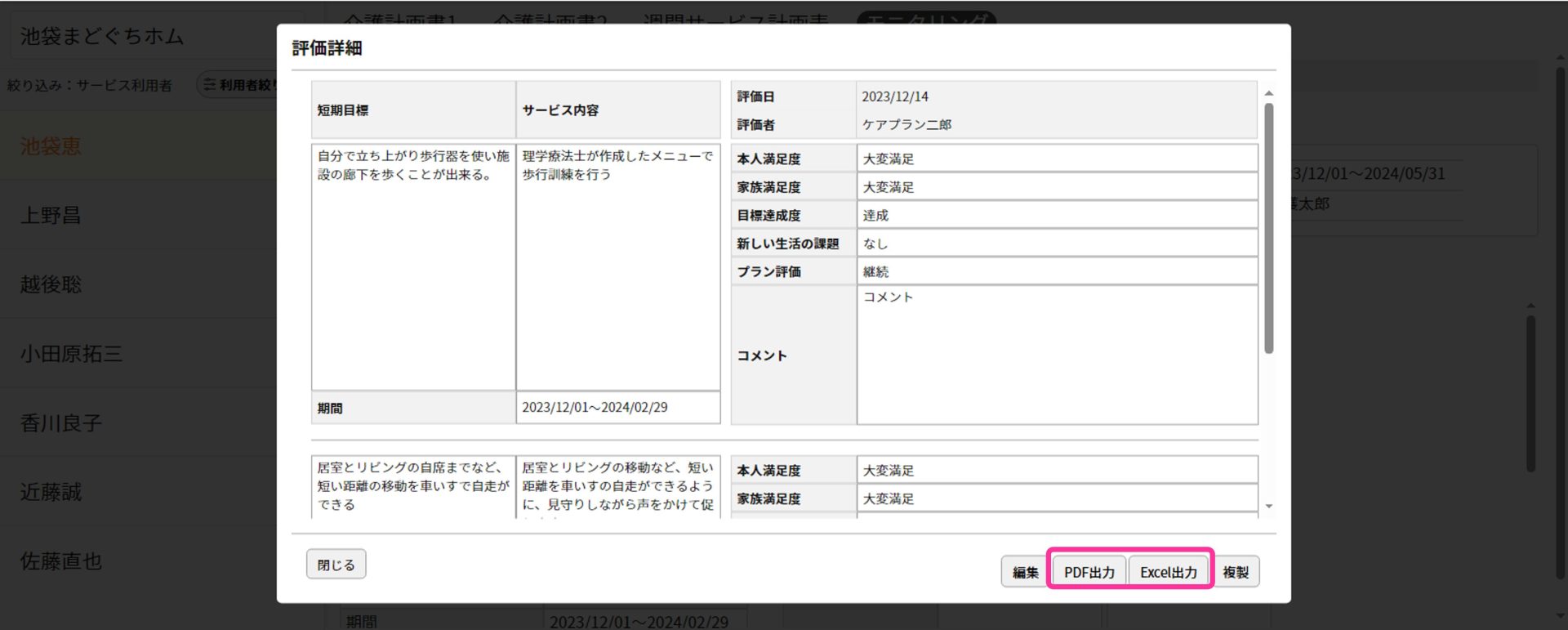Select 上野昌 in the user list
This screenshot has width=1568, height=630.
51,216
